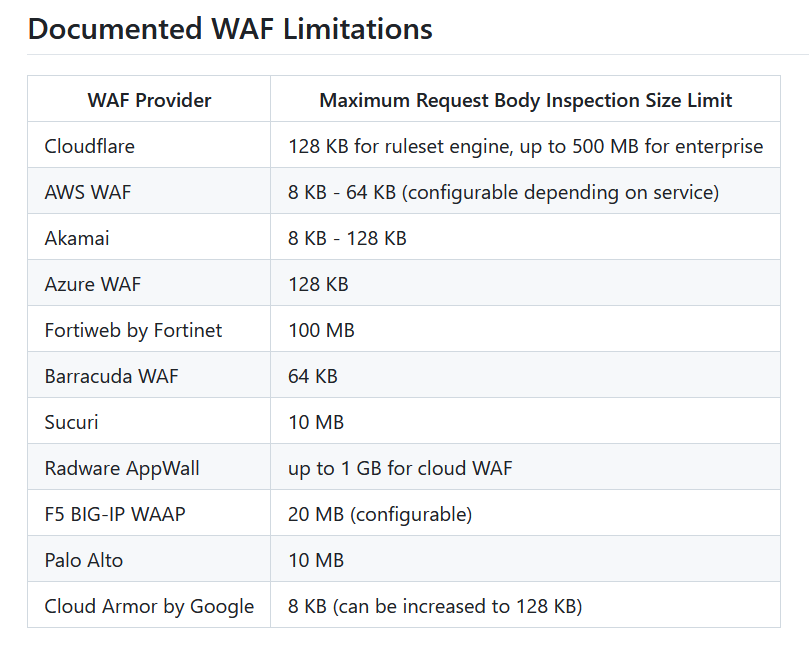Click the Sucuri provider cell
This screenshot has width=809, height=651.
click(x=71, y=422)
